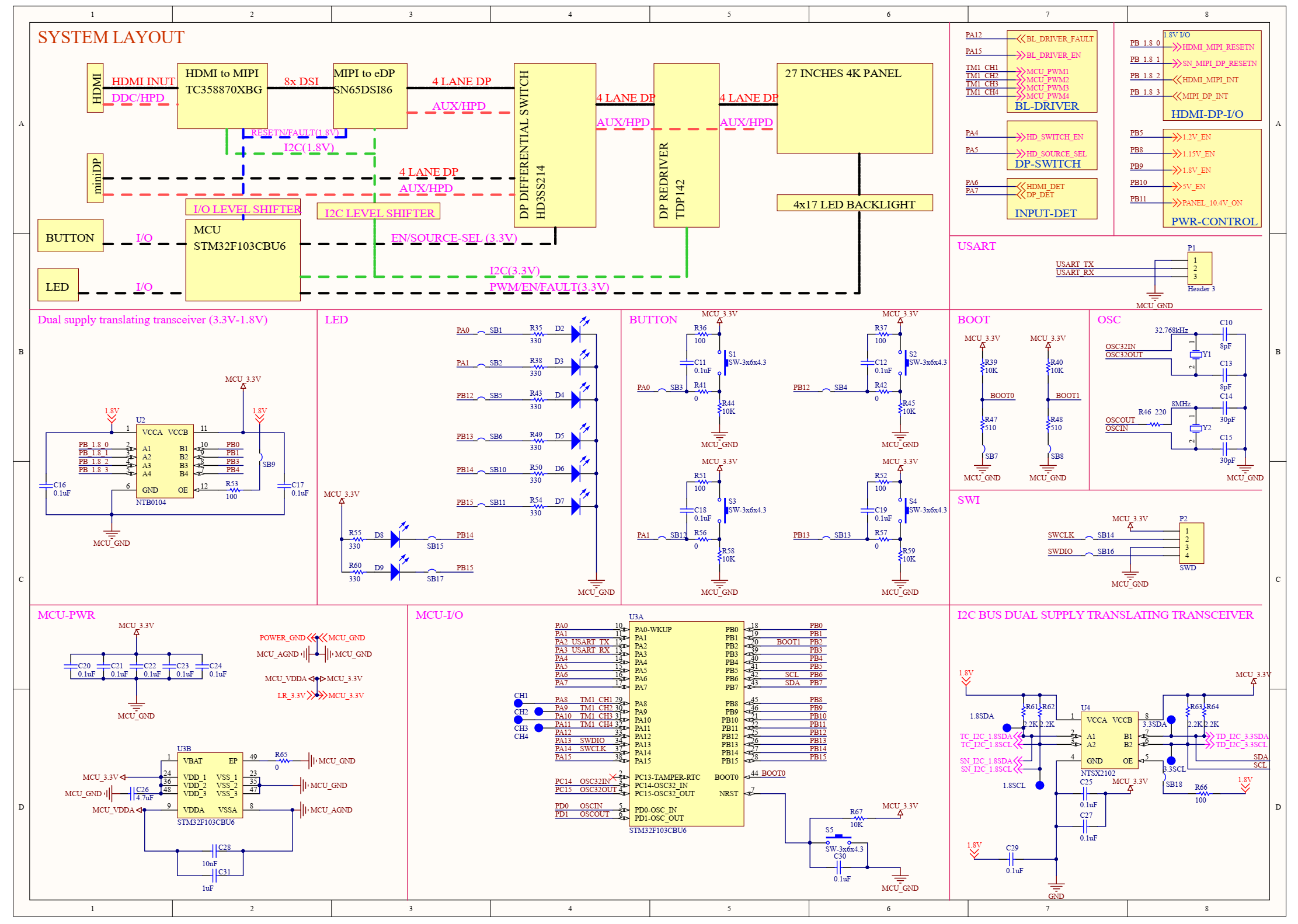Image resolution: width=1298 pixels, height=924 pixels.
Task: Select the P2 SWD connector
Action: 1191,543
